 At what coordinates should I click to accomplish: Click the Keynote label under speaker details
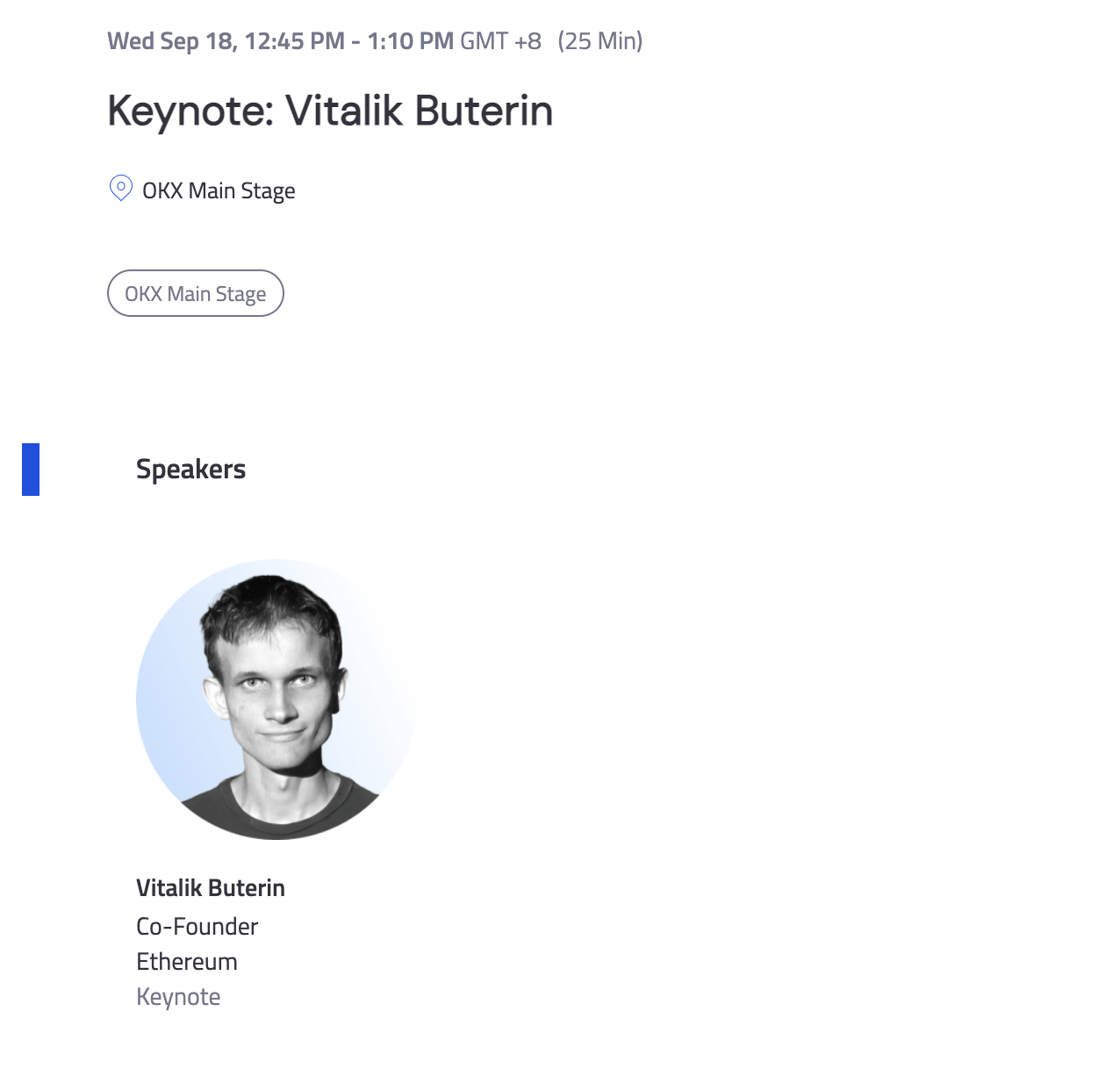coord(178,997)
